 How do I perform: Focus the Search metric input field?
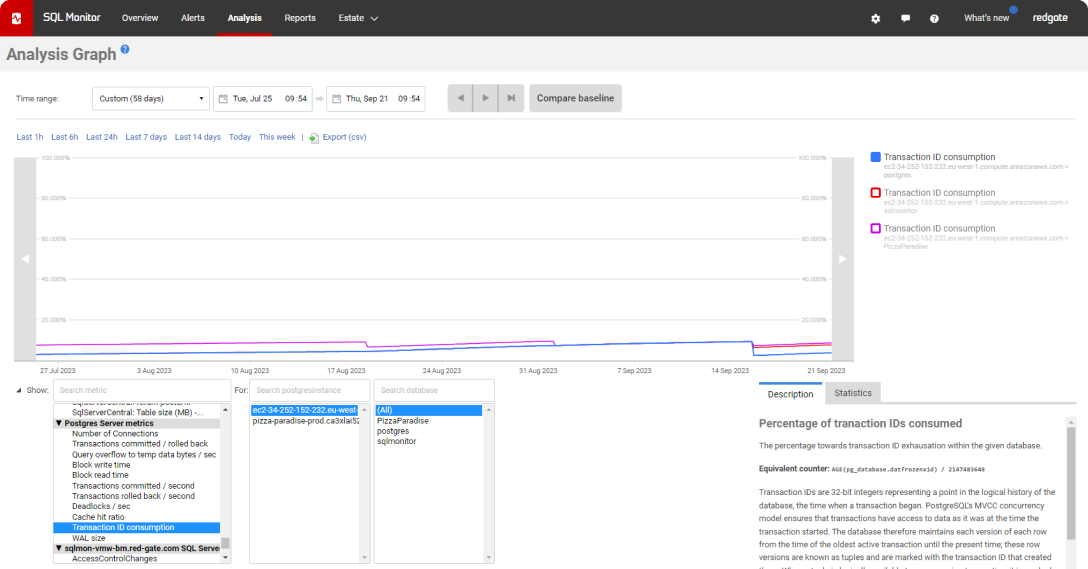click(142, 390)
